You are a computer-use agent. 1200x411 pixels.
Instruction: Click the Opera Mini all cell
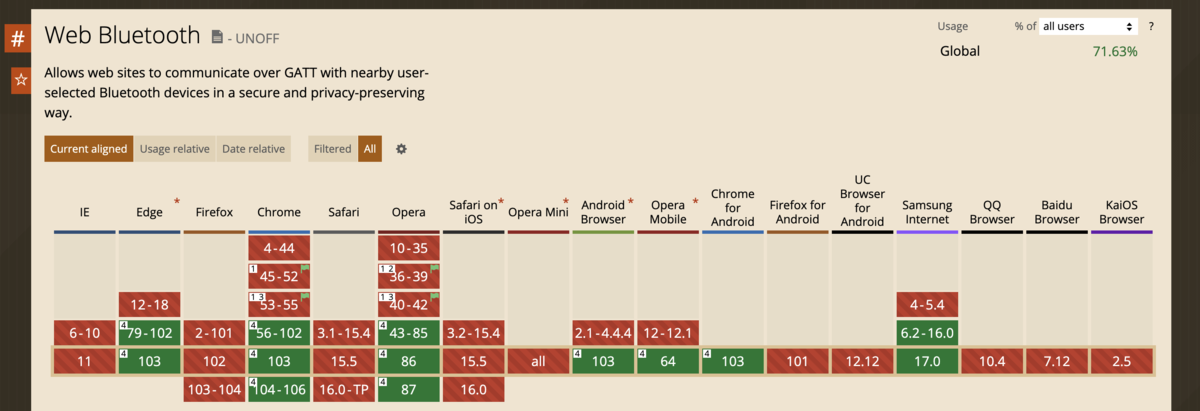click(x=538, y=361)
